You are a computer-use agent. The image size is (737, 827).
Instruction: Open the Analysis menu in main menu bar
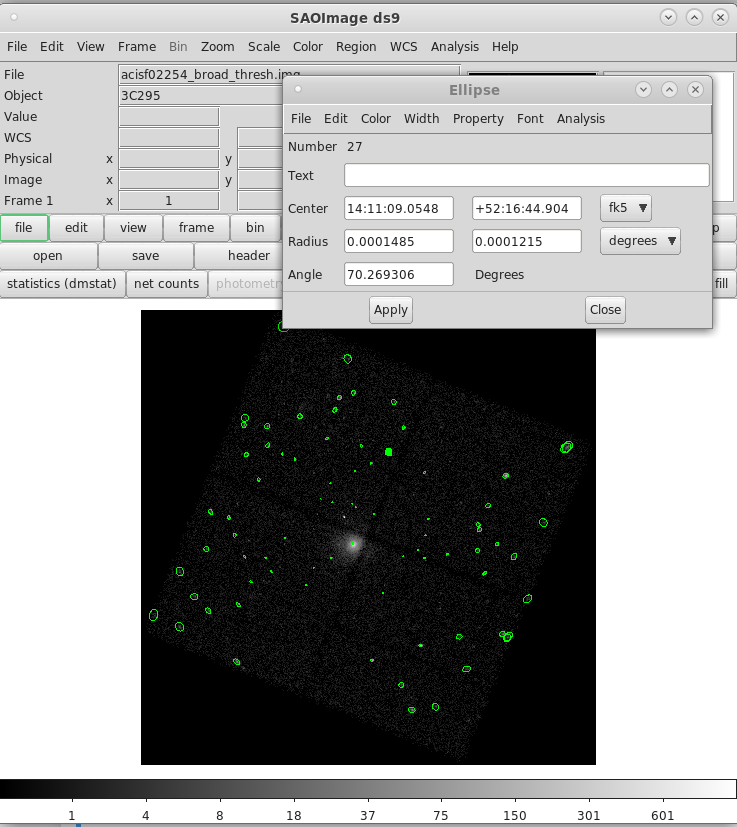pos(455,46)
